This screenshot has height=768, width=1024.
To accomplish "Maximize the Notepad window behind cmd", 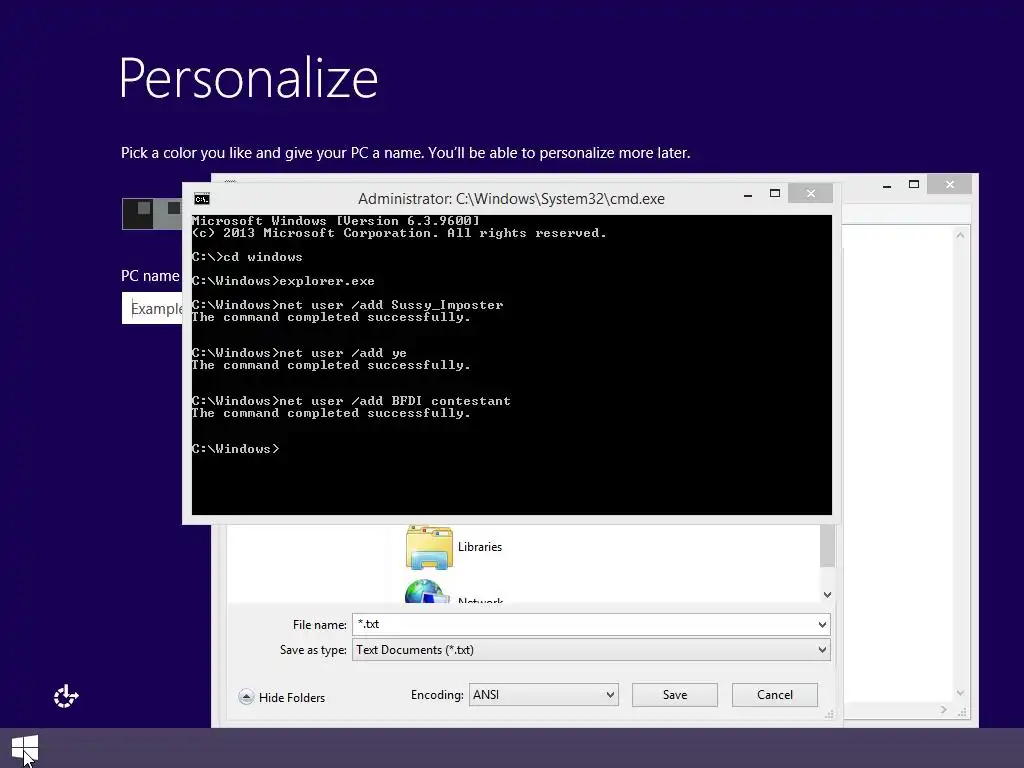I will pos(914,185).
